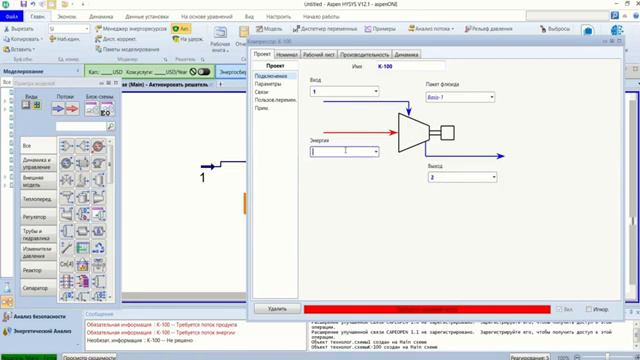Select the Реактор palette category
Screen dimensions: 640x360
[38, 270]
